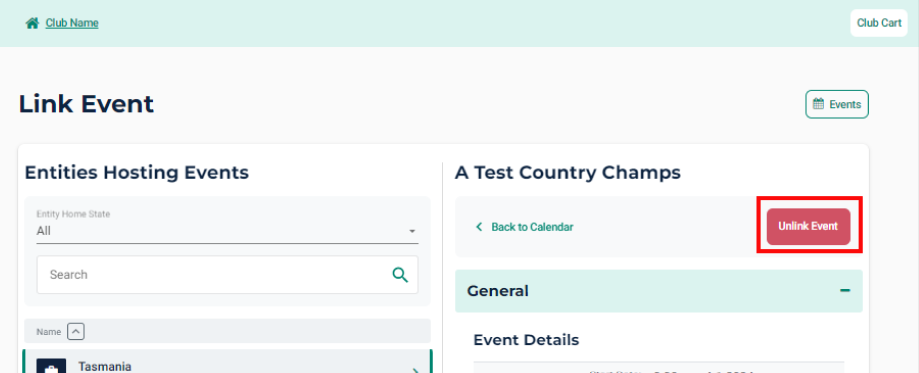Open the Club Cart button
919x373 pixels.
879,23
